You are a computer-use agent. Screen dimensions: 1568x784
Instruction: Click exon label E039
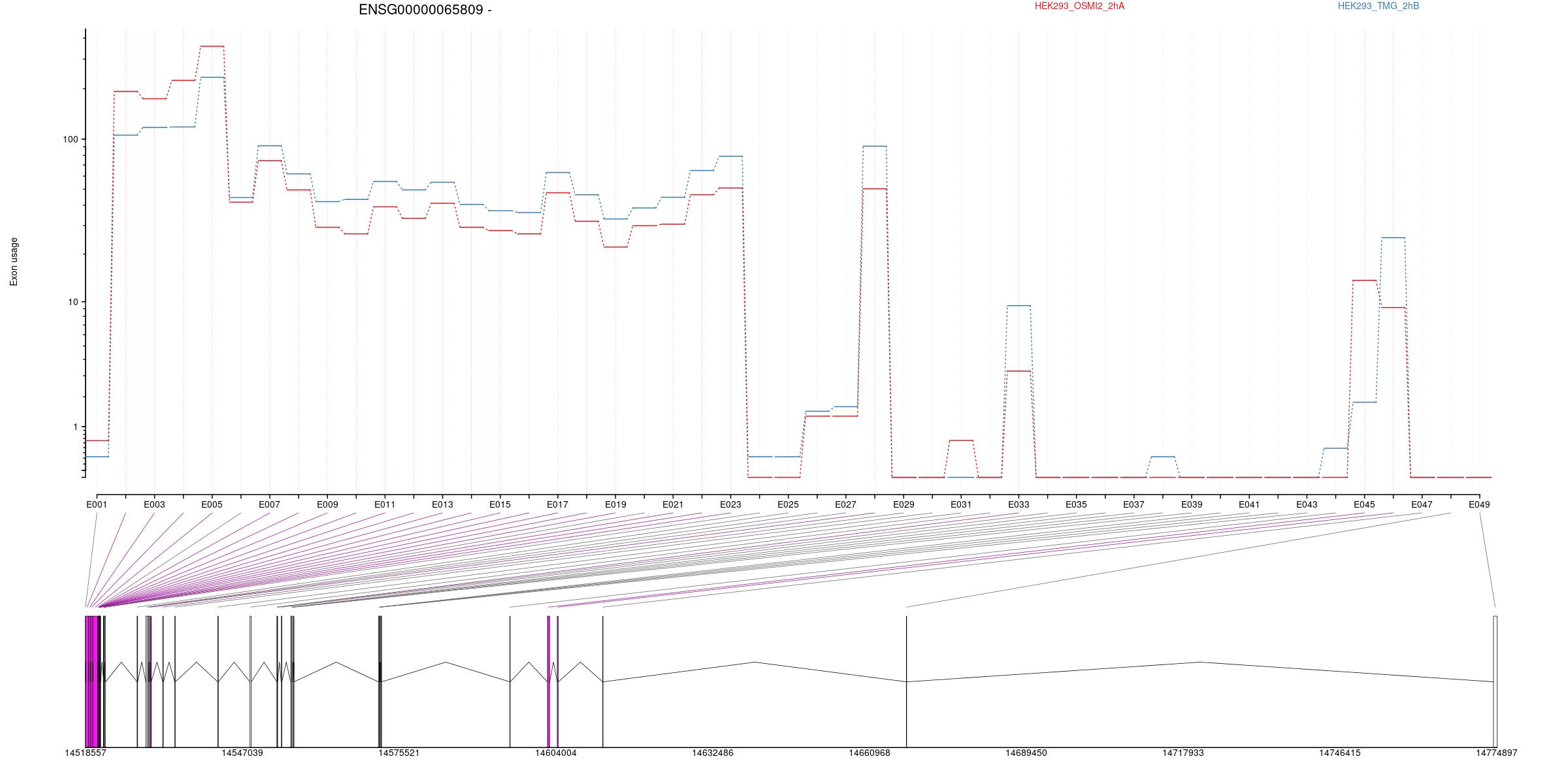[x=1192, y=504]
